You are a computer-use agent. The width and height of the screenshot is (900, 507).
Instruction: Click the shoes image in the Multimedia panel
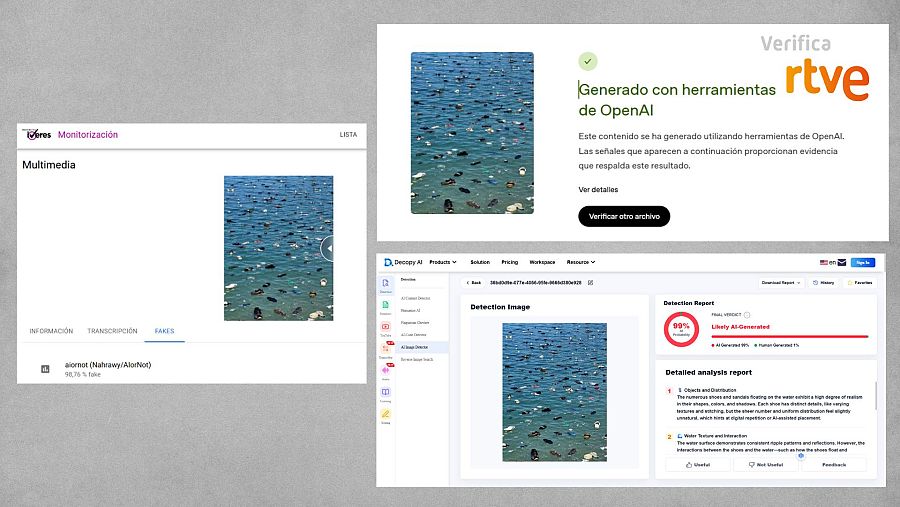278,248
